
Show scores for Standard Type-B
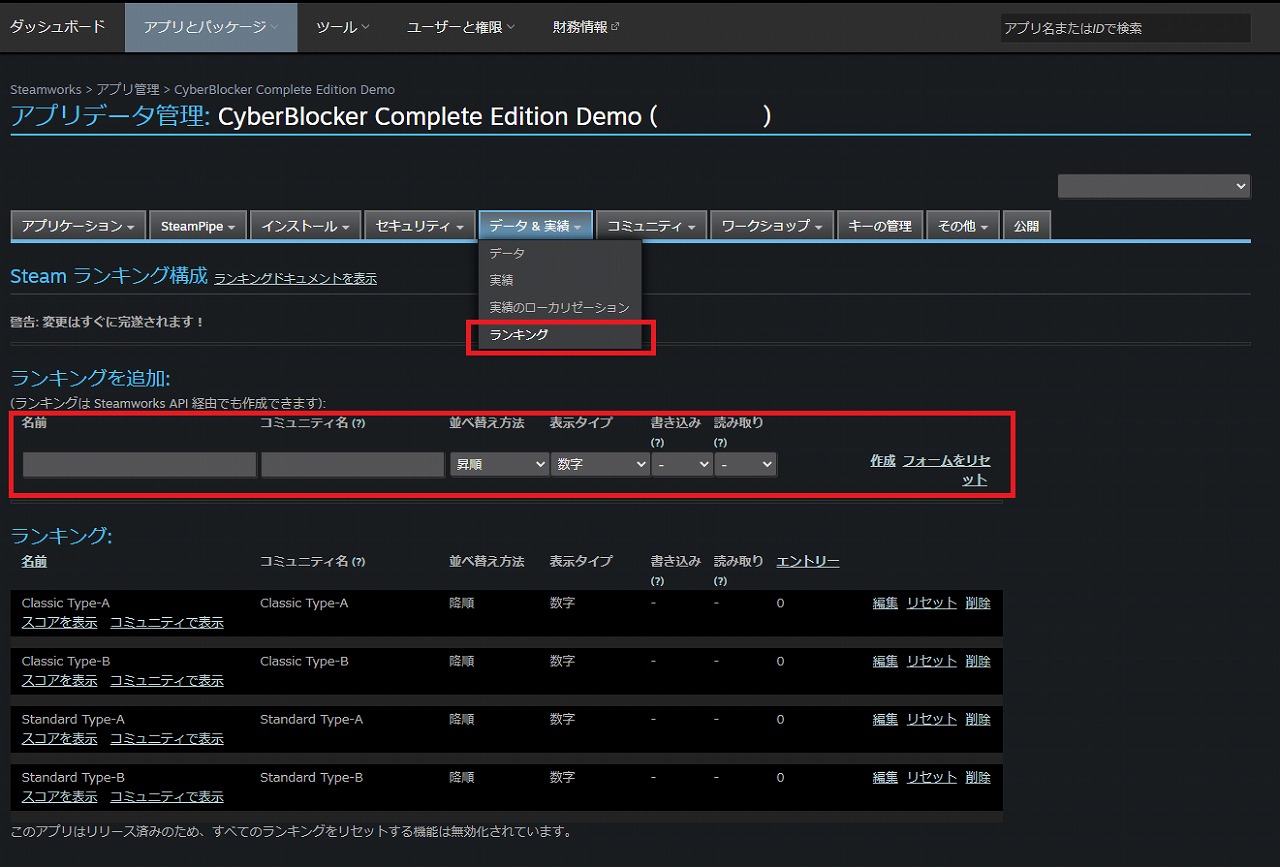tap(60, 797)
